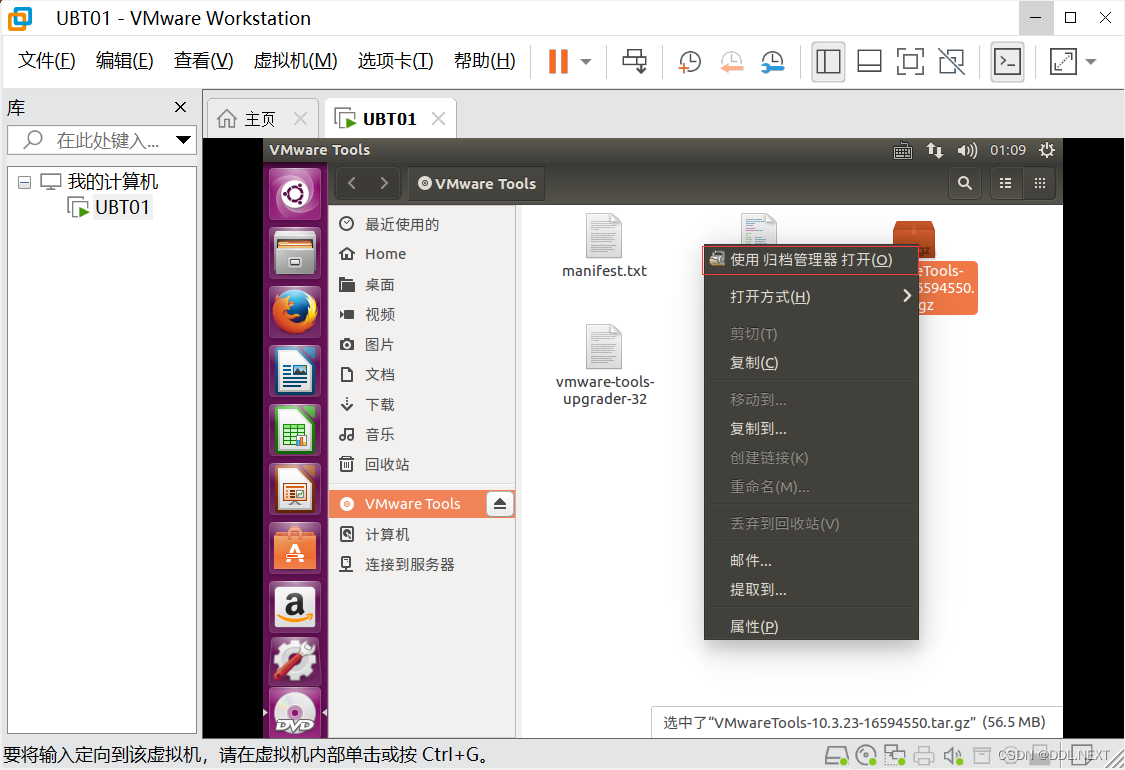The image size is (1125, 770).
Task: Open the system gear menu
Action: point(1047,150)
